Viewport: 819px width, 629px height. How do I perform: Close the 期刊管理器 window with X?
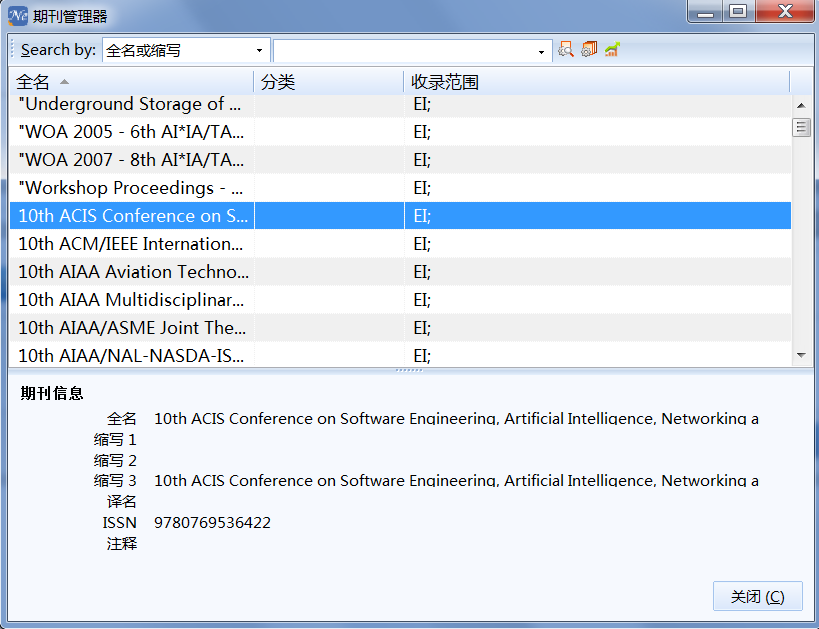pos(785,11)
